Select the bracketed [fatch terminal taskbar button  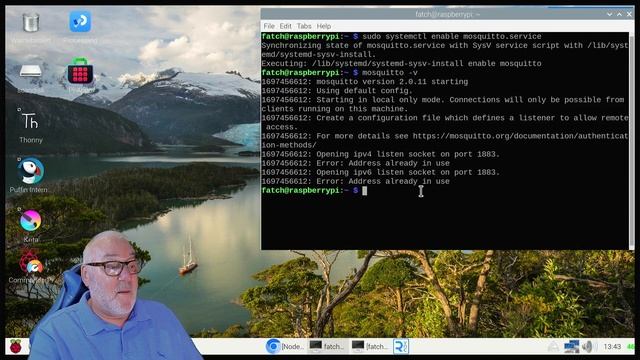[x=370, y=347]
